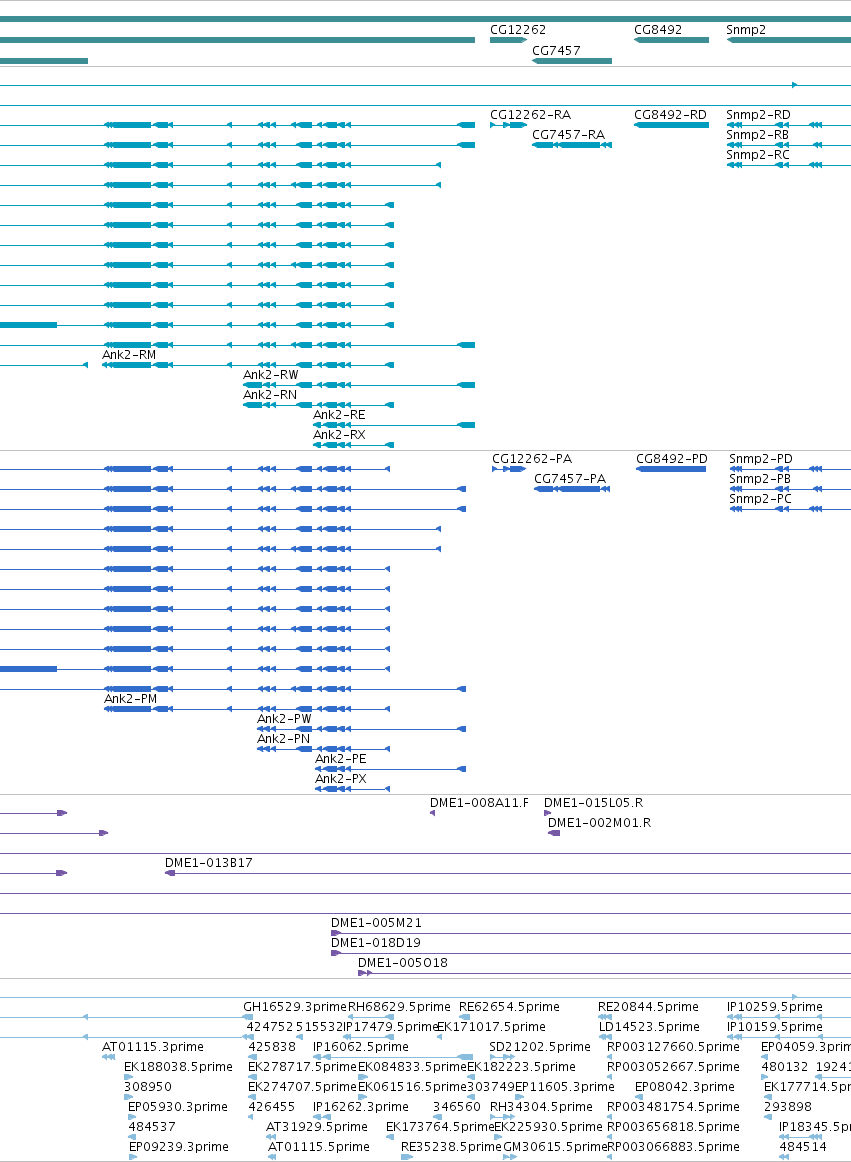Click the CG7457 gene label

[556, 50]
